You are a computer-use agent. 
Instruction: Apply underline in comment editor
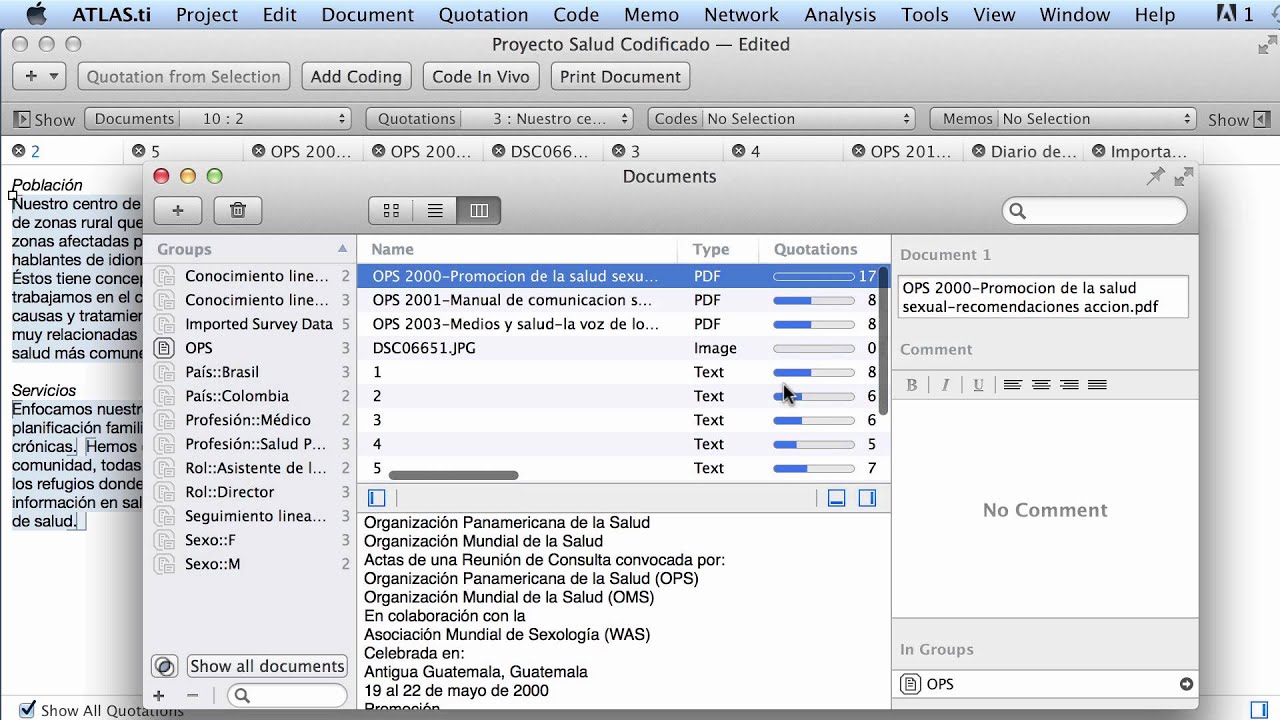(x=978, y=385)
